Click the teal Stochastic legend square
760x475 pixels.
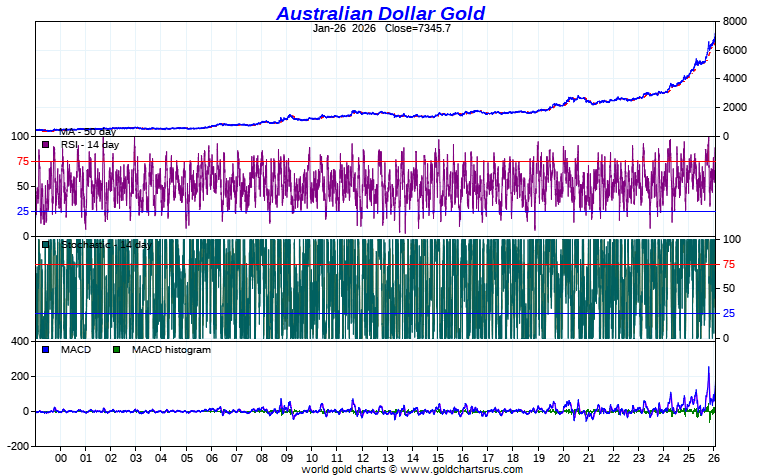pyautogui.click(x=46, y=245)
